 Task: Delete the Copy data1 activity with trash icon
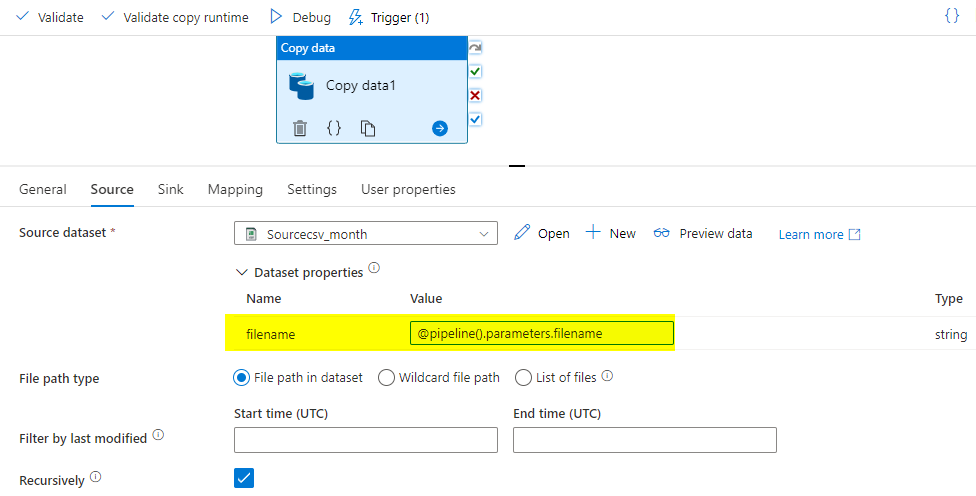point(300,128)
